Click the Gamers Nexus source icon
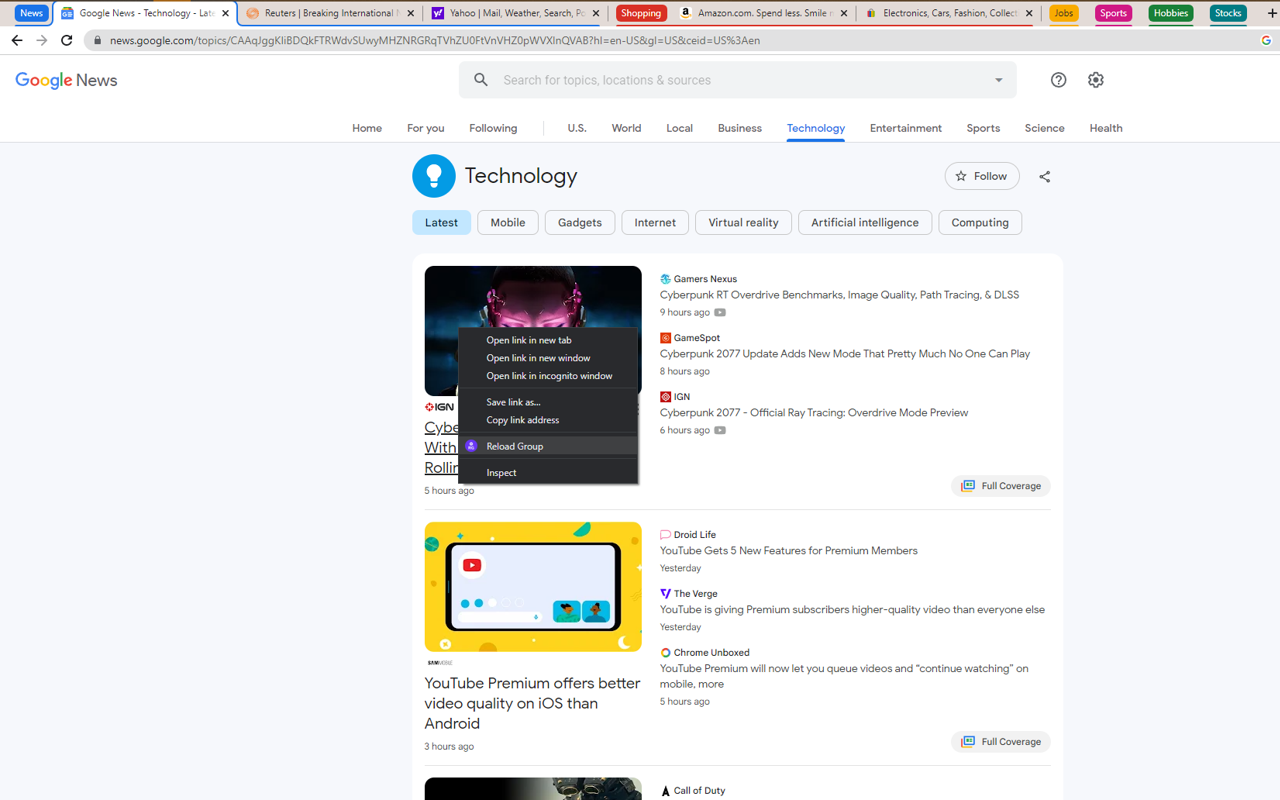The height and width of the screenshot is (800, 1280). 665,278
